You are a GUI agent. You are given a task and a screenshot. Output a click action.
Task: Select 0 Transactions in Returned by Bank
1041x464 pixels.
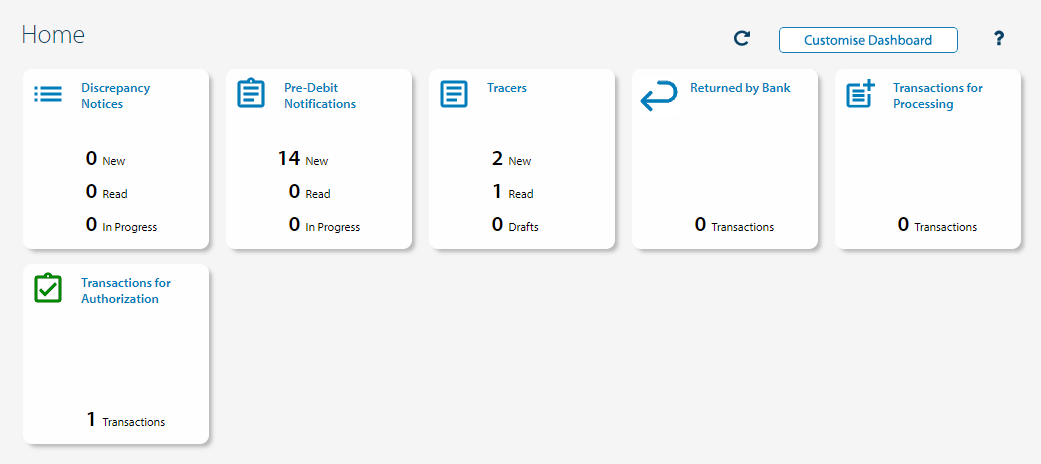(x=734, y=225)
